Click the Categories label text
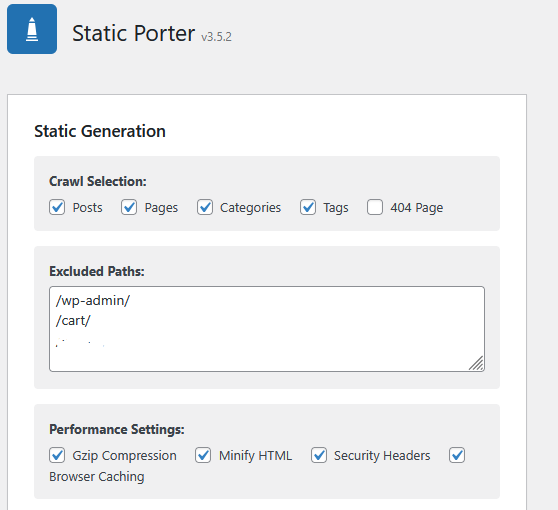 [251, 207]
